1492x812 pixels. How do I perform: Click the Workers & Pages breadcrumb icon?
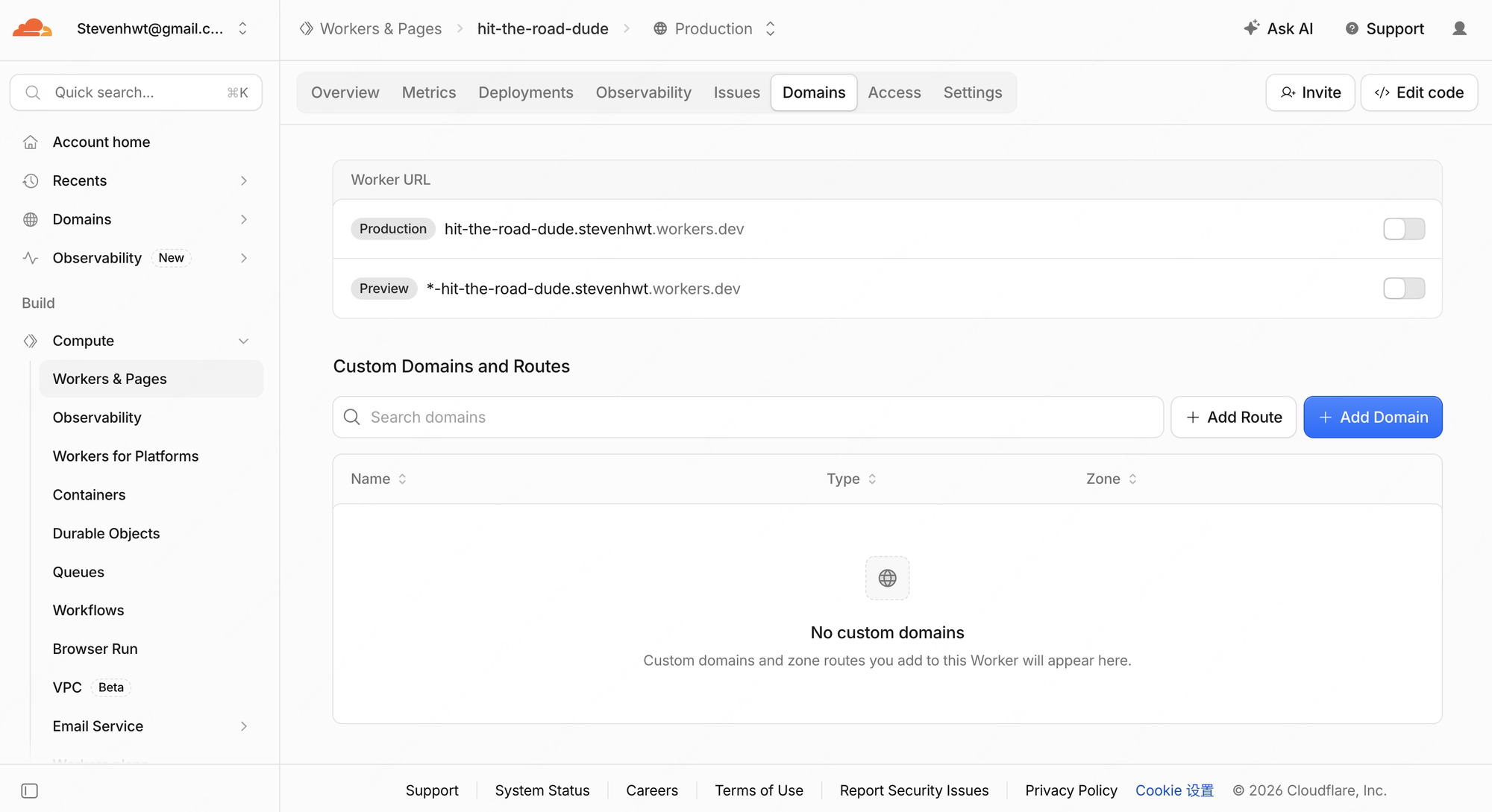[306, 28]
